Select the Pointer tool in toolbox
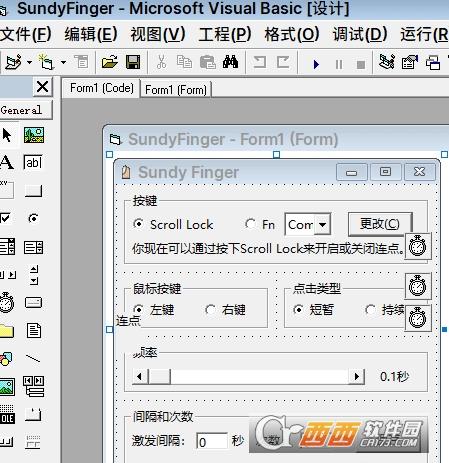449x463 pixels. 7,135
